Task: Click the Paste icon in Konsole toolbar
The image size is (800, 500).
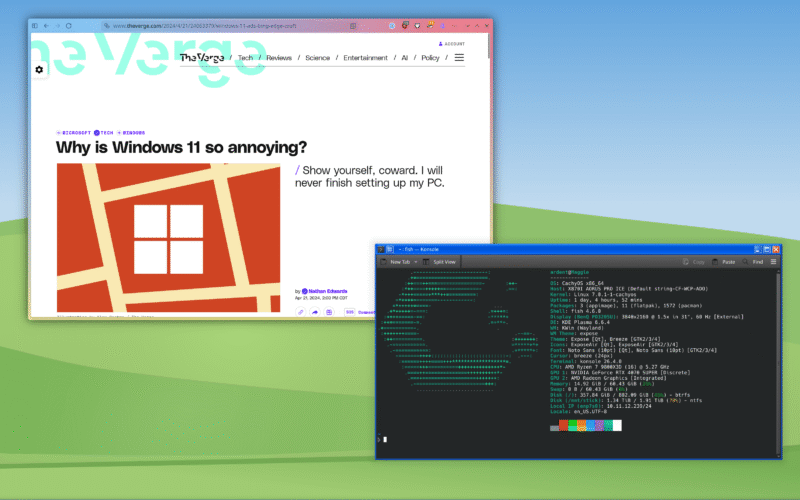Action: 725,261
